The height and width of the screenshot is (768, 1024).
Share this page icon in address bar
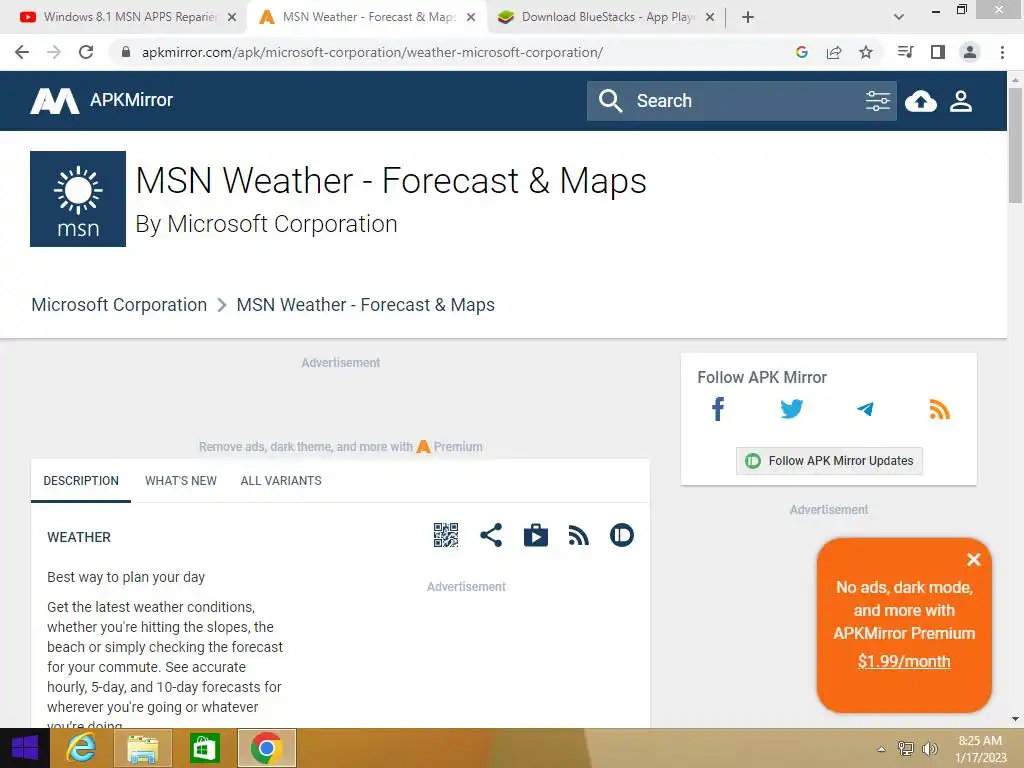834,52
